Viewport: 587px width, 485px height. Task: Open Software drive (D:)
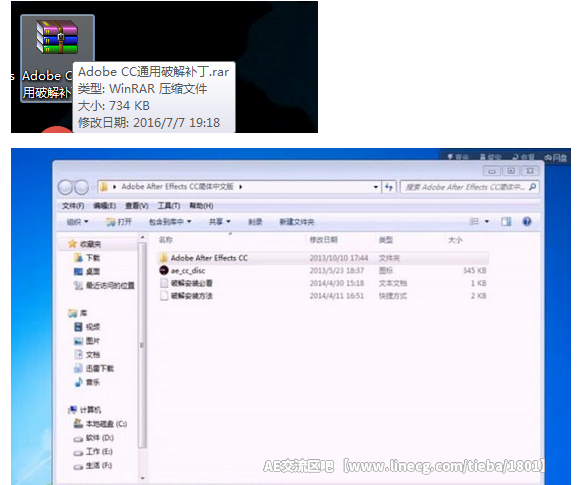pos(94,437)
